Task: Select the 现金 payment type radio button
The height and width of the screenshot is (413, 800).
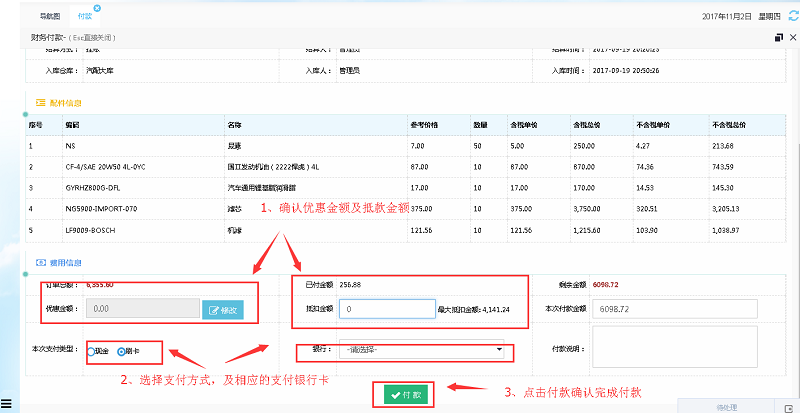Action: 91,351
